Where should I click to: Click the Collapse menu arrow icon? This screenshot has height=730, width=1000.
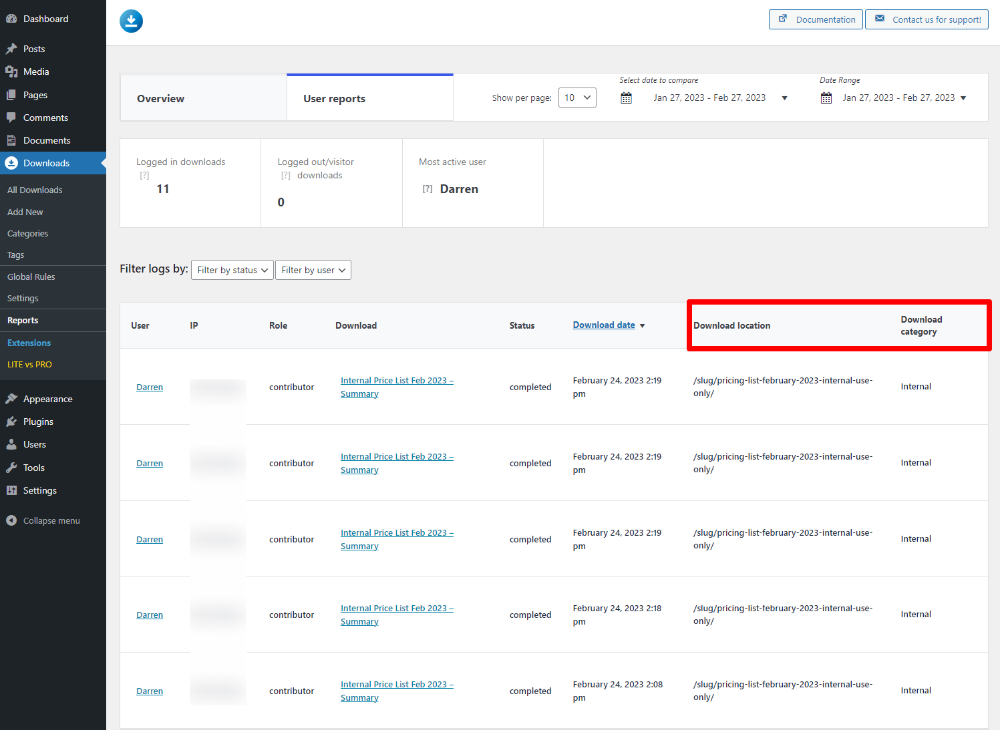(x=11, y=520)
